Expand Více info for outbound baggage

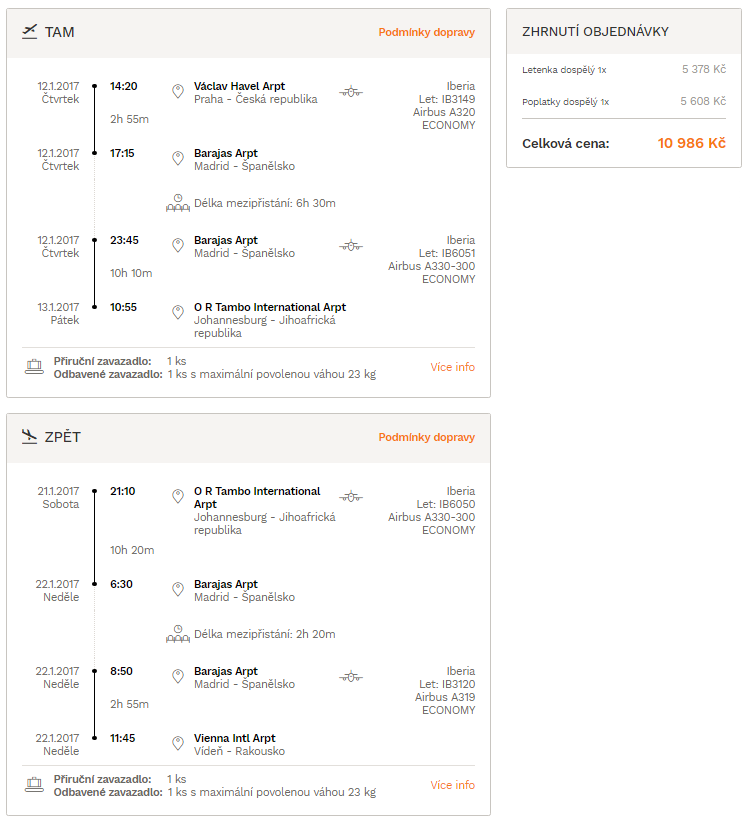[452, 367]
